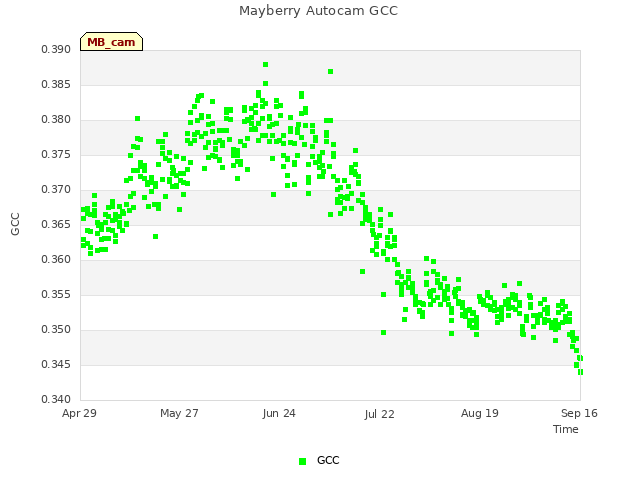Click the highest data point near 0.388

click(266, 64)
